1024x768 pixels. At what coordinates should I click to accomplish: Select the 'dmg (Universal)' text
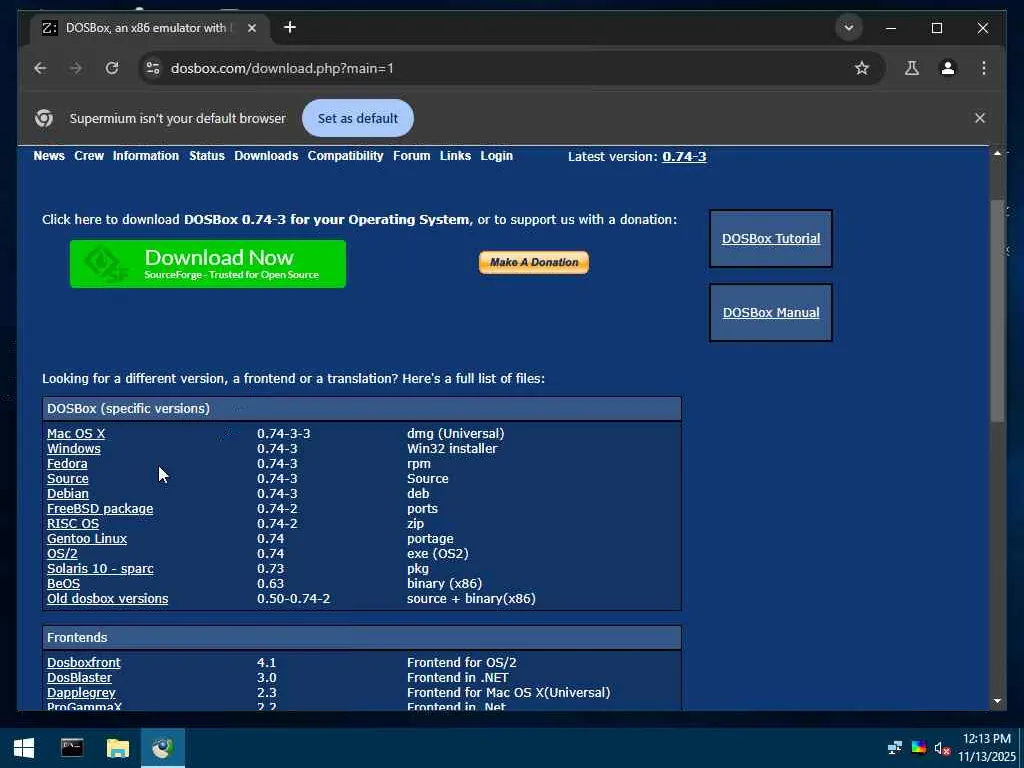pos(456,434)
